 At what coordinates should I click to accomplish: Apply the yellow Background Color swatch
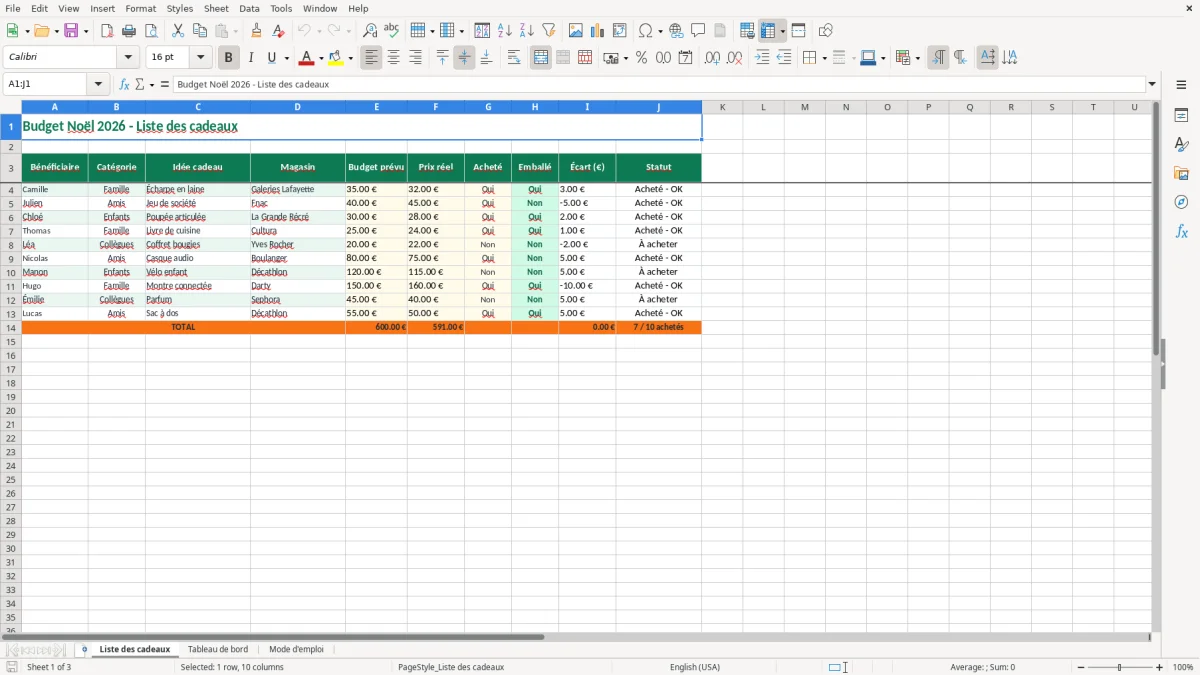pos(336,58)
